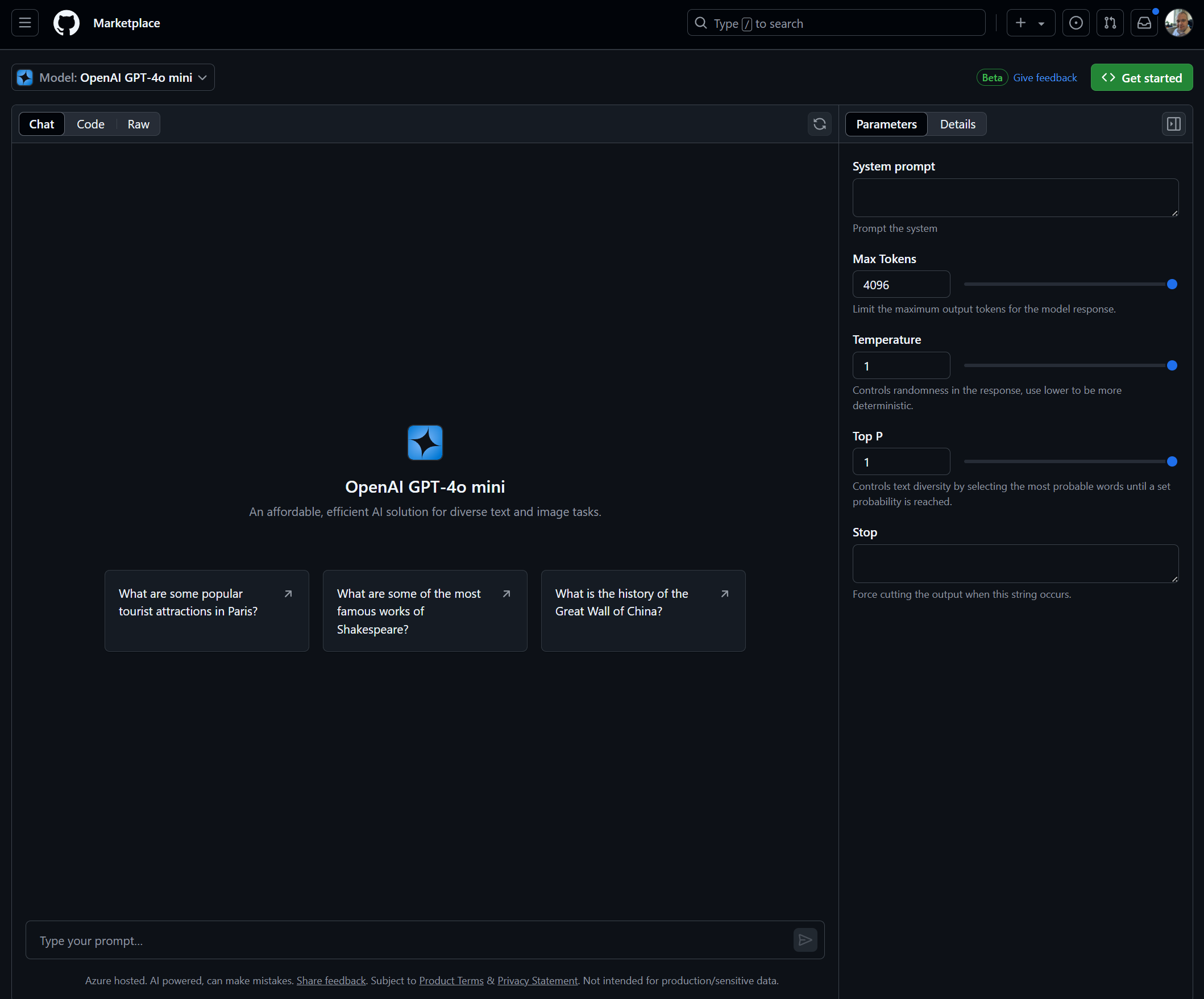Screen dimensions: 1204x999
Task: Click the Give feedback link
Action: [1045, 77]
